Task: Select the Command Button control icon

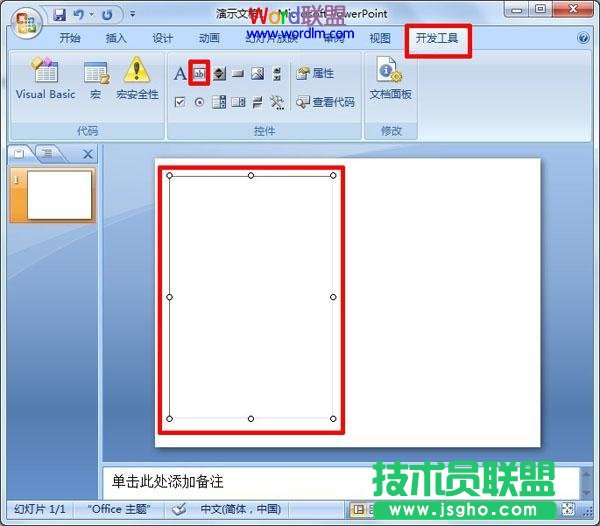Action: 238,73
